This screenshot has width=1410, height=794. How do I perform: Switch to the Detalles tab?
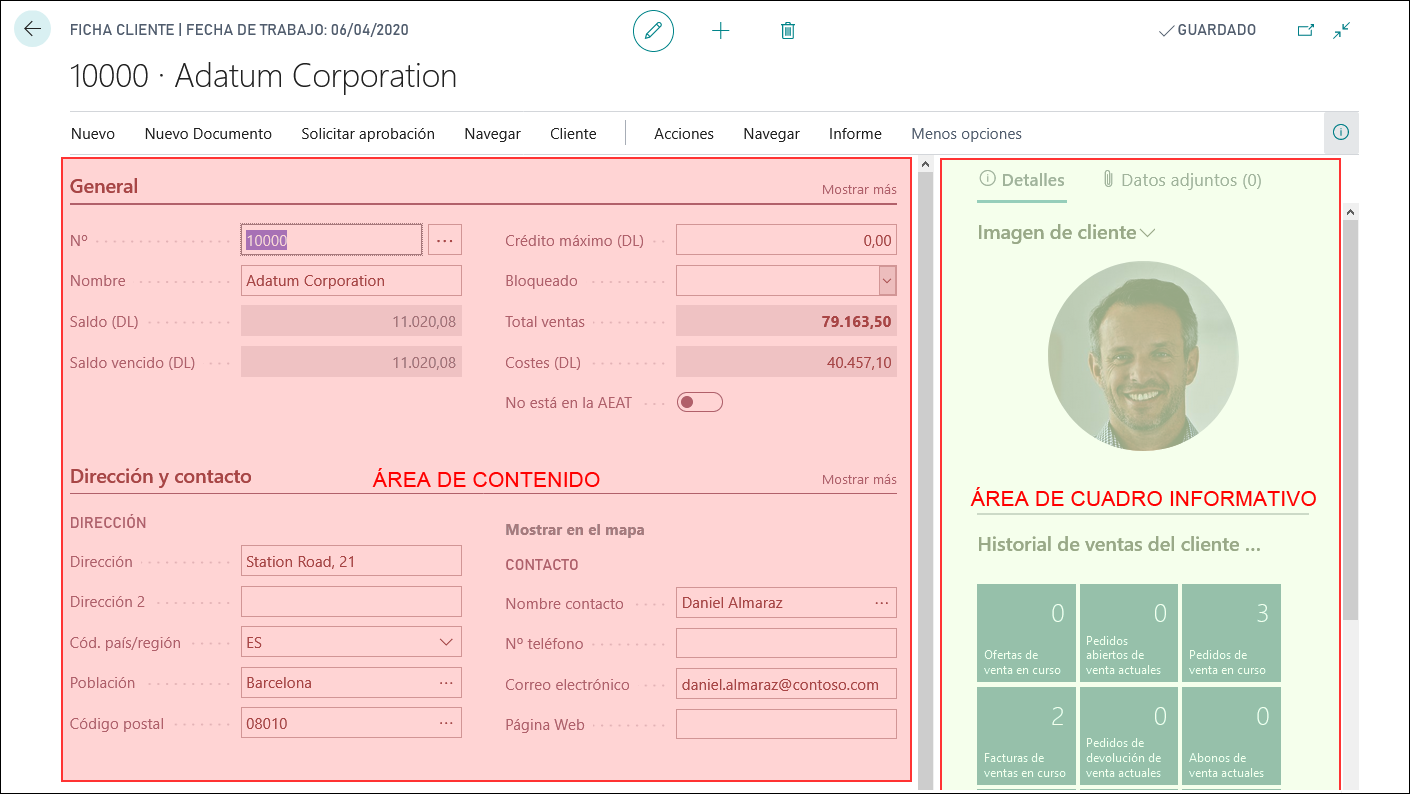click(1022, 180)
